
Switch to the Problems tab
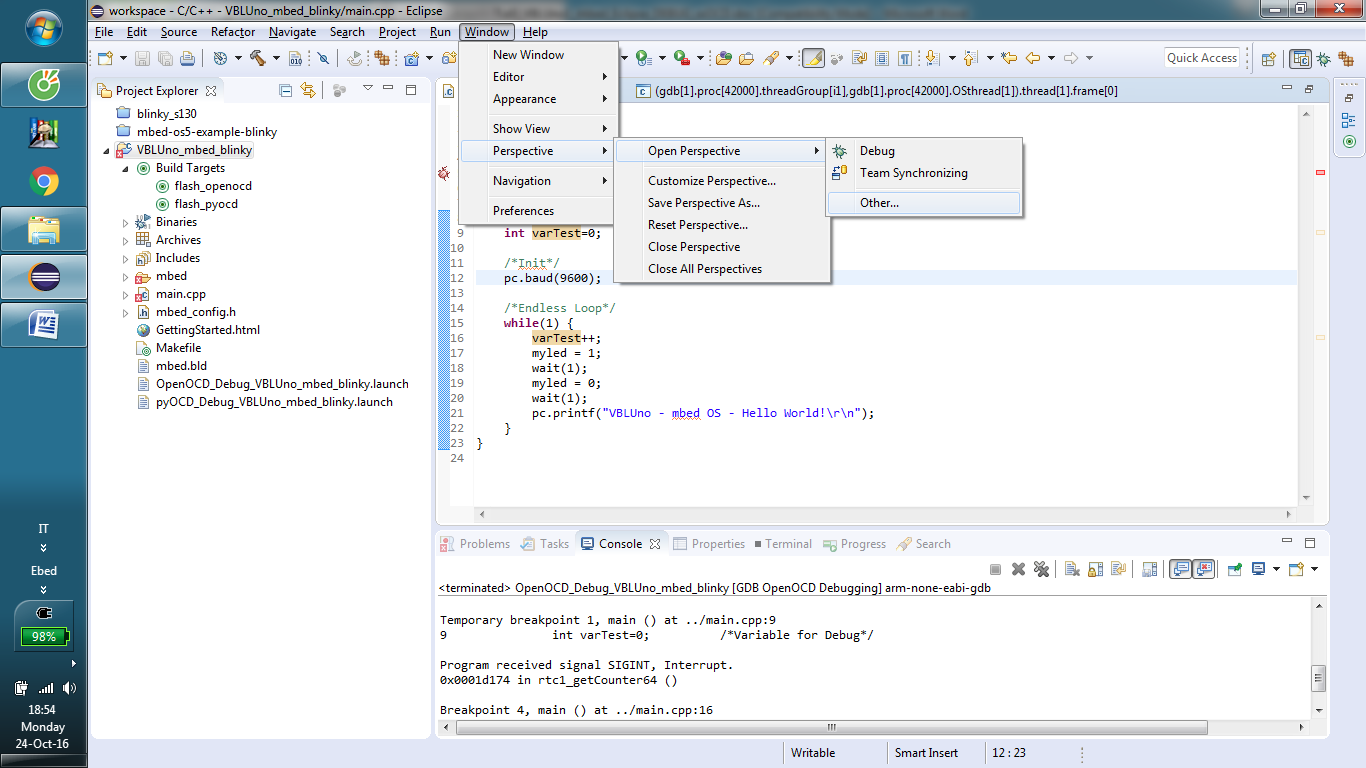[476, 544]
